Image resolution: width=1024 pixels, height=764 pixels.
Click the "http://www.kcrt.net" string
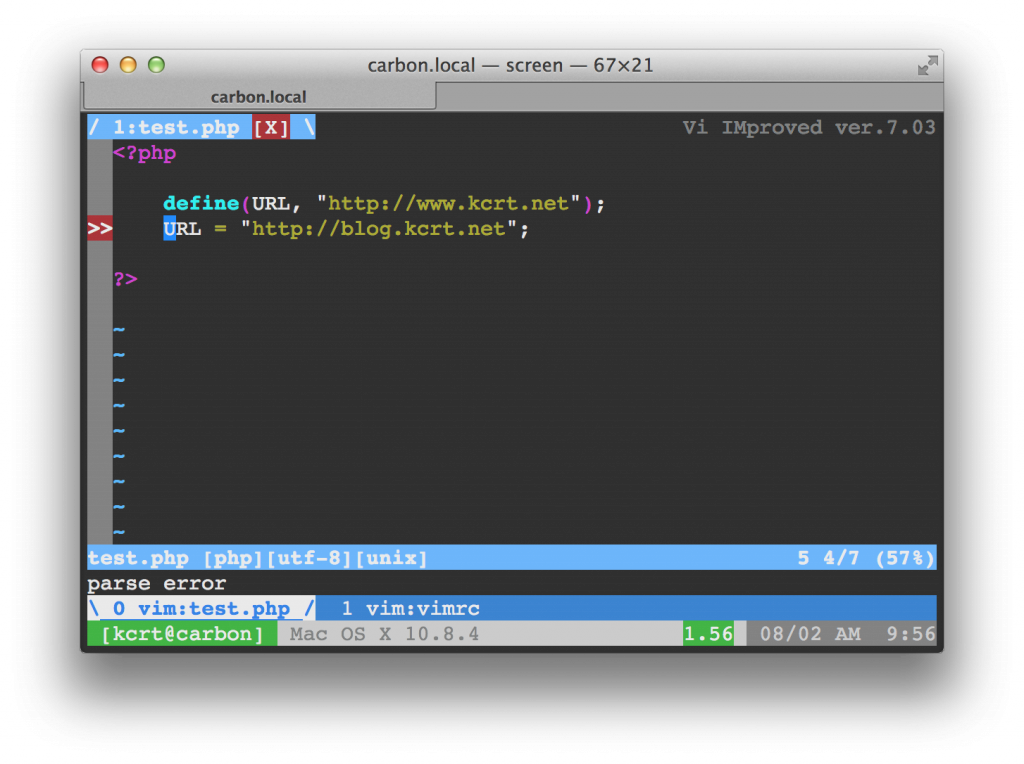click(449, 203)
